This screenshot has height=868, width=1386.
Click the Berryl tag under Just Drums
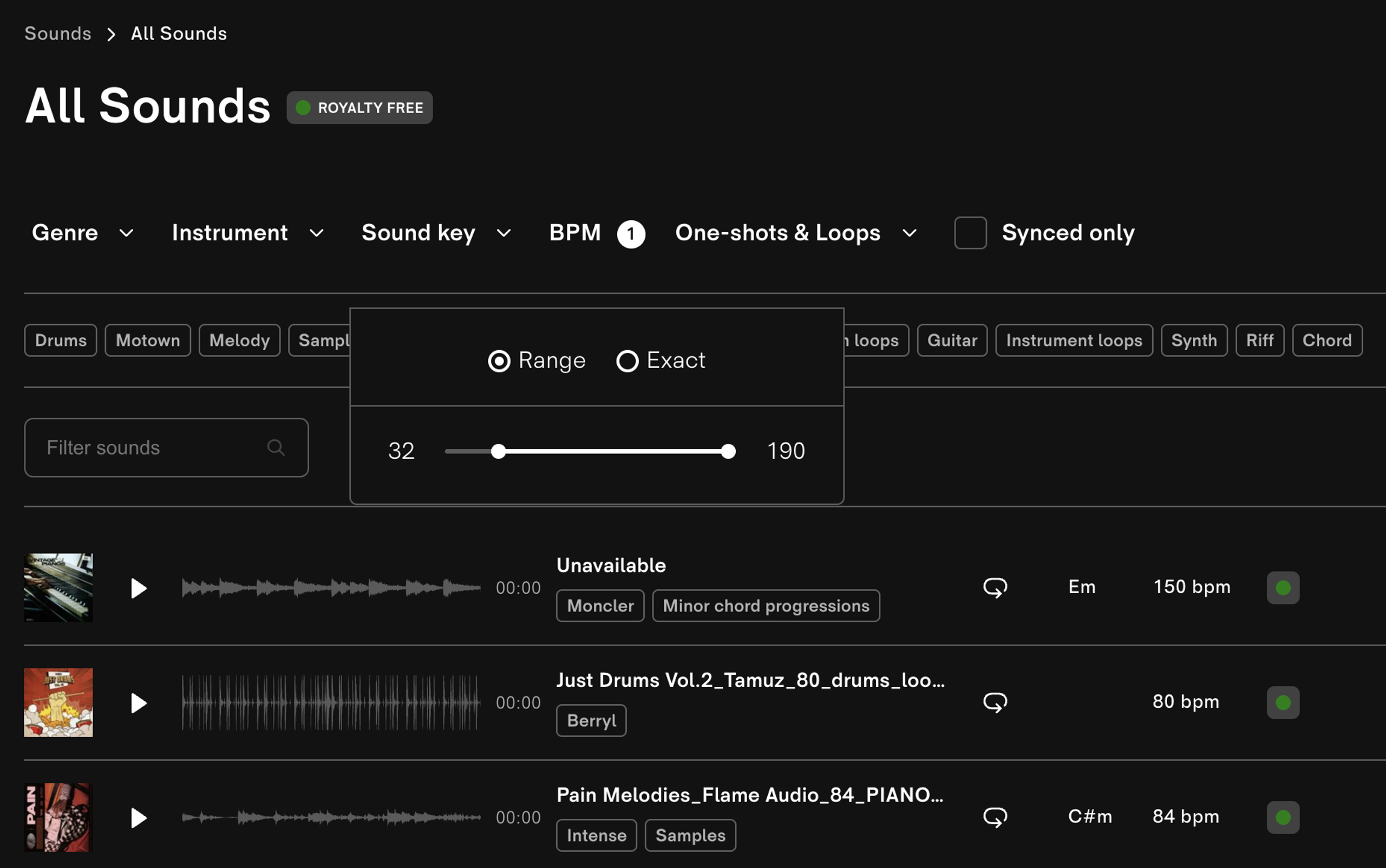point(591,720)
